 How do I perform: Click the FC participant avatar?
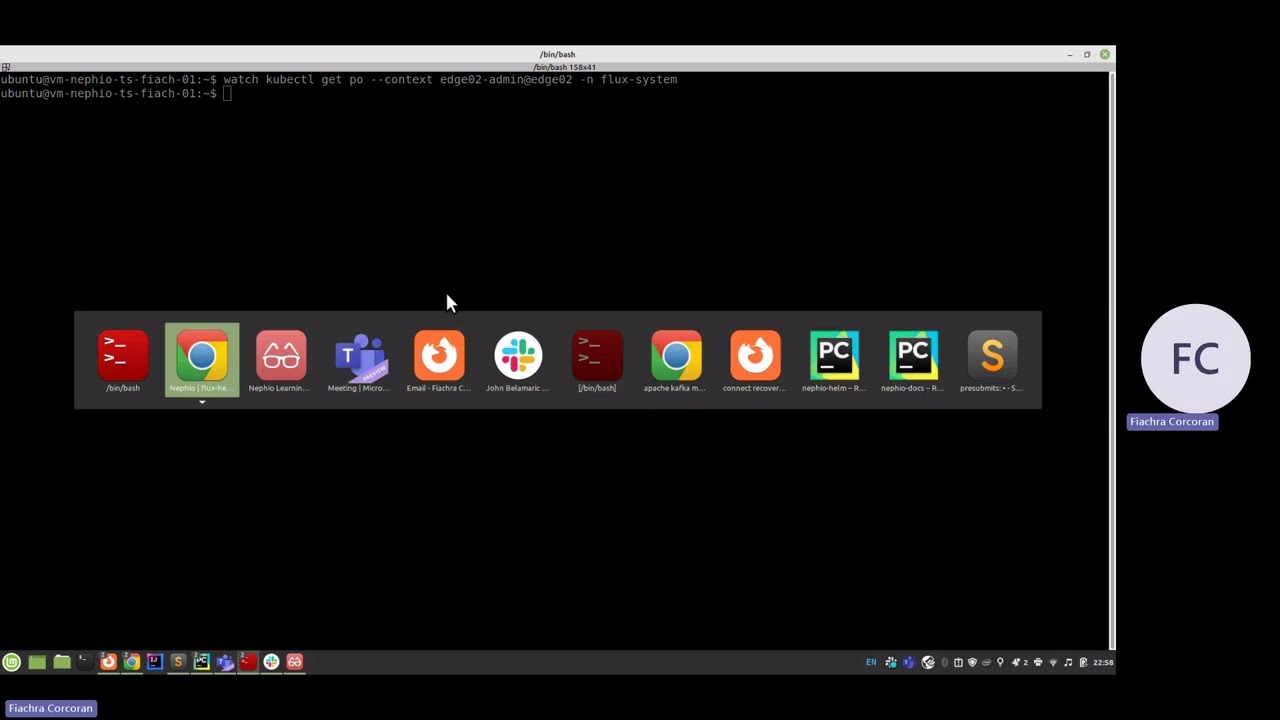coord(1195,358)
